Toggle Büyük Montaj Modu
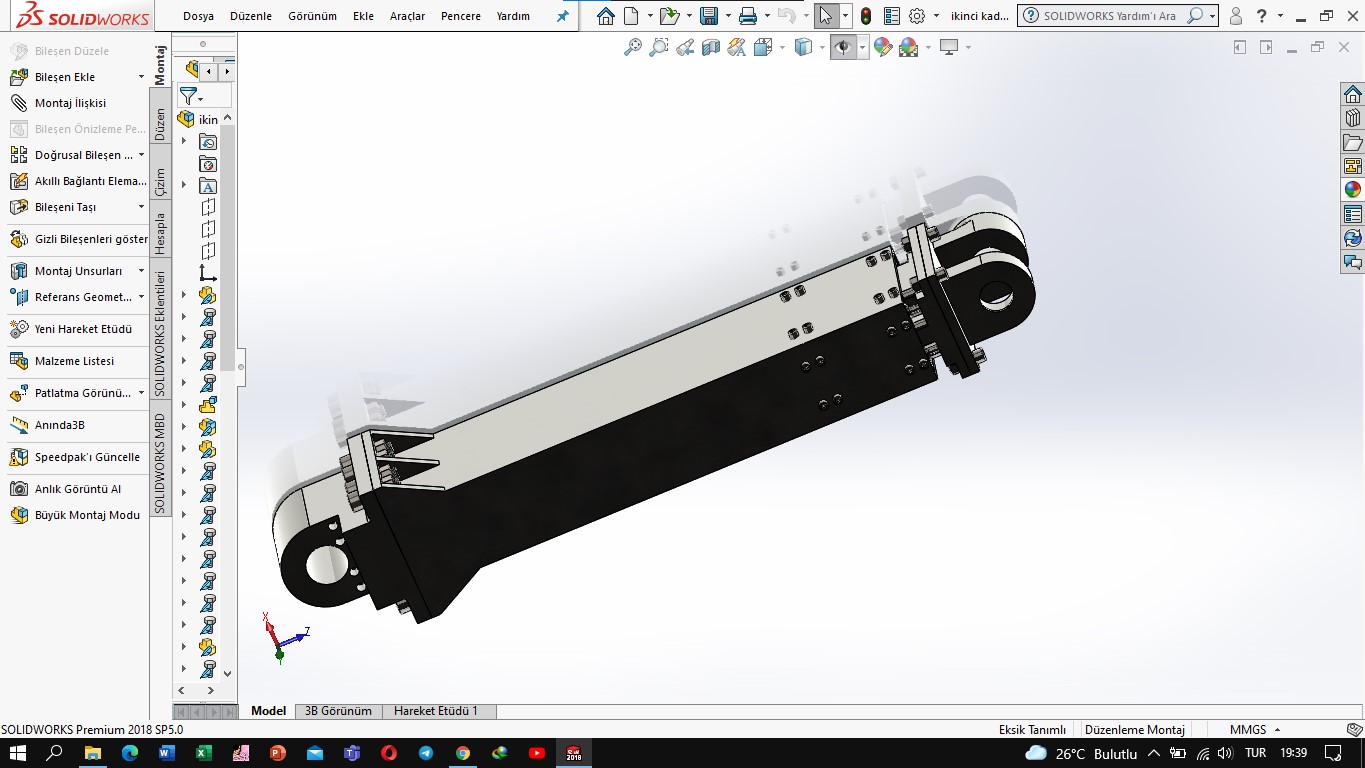1365x768 pixels. tap(76, 515)
